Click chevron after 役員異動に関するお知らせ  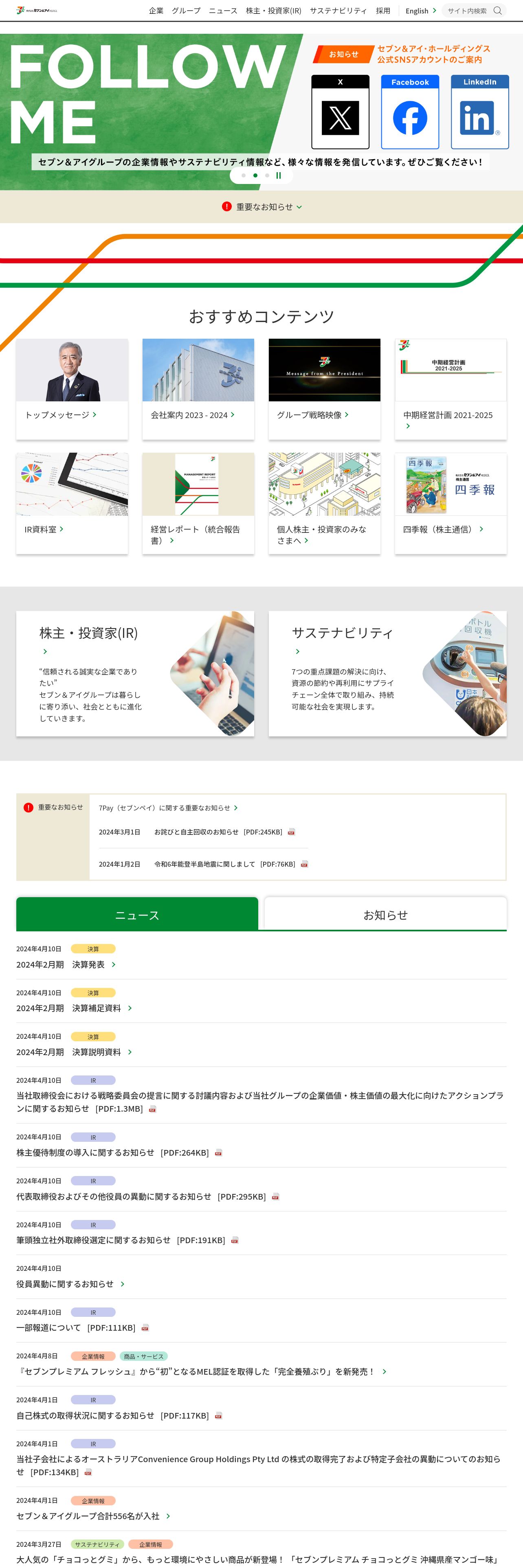pyautogui.click(x=122, y=1284)
